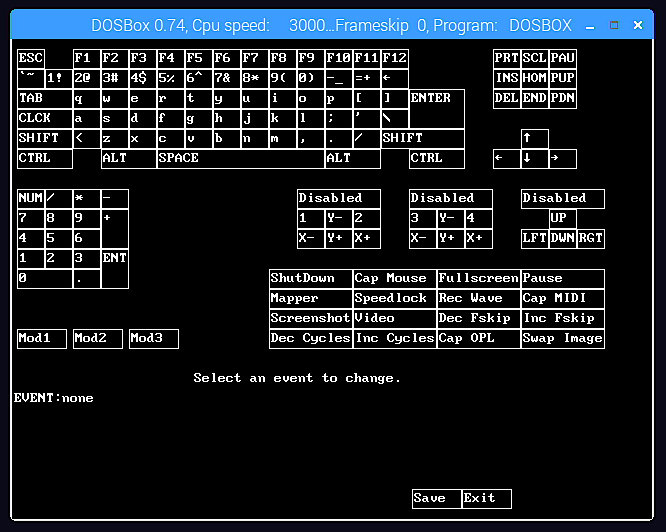Screen dimensions: 666x532
Task: Maximize the DOSBox window
Action: [x=614, y=25]
